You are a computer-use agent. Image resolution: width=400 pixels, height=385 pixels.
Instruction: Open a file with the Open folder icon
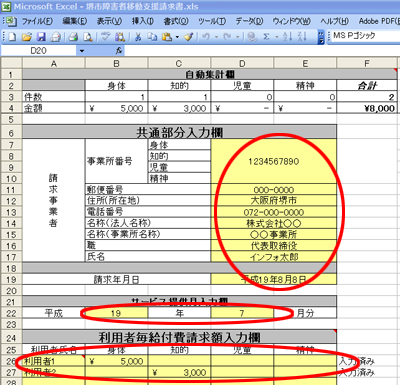pyautogui.click(x=27, y=37)
